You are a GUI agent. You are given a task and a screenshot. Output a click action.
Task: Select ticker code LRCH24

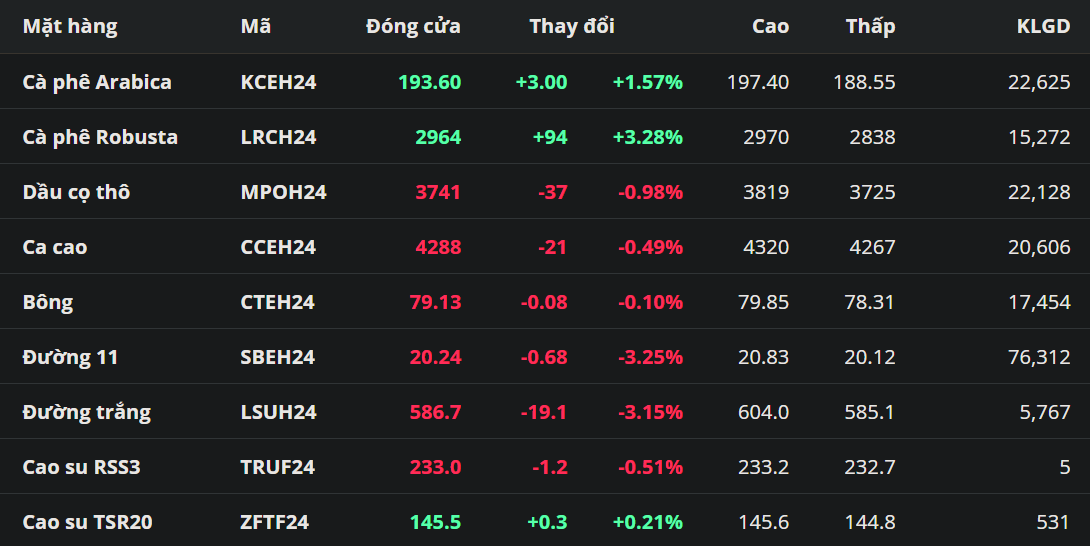pos(278,137)
